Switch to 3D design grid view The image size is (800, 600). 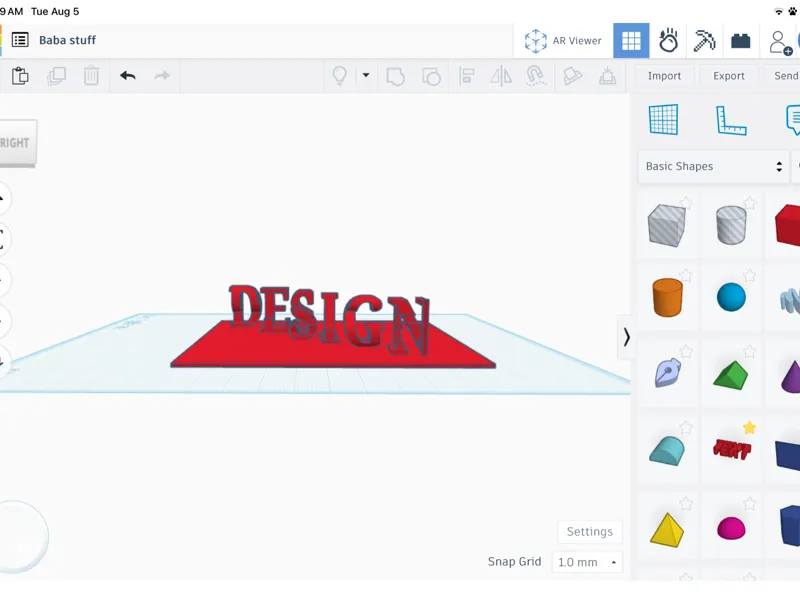631,40
